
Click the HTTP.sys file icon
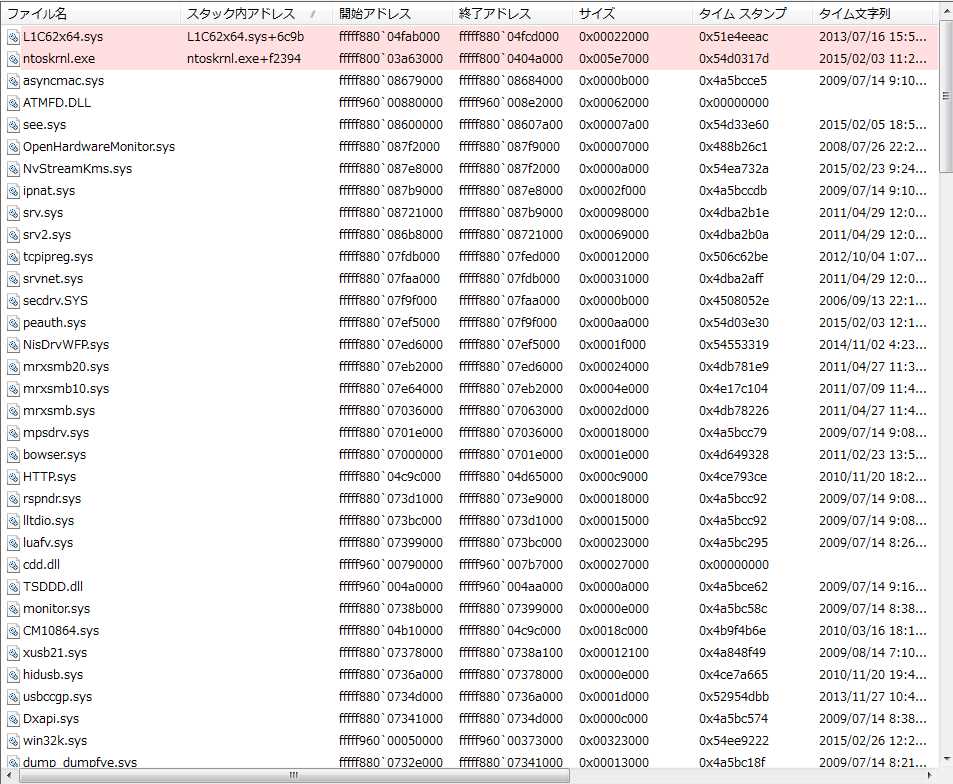click(x=13, y=477)
